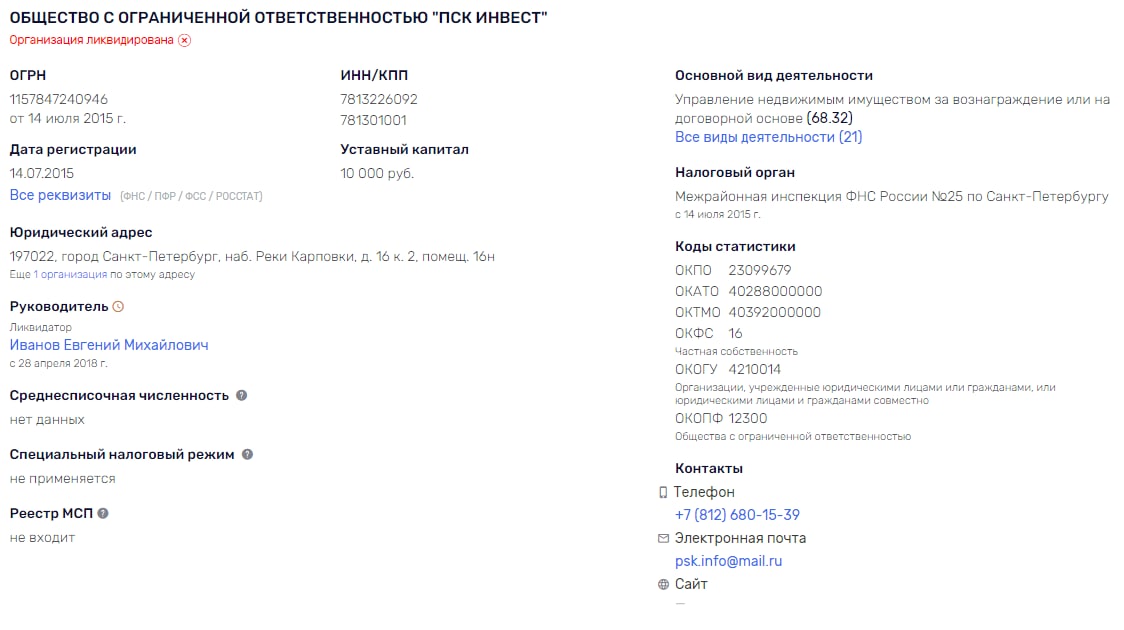Click email address psk.info@mail.ru
This screenshot has height=630, width=1124.
728,560
